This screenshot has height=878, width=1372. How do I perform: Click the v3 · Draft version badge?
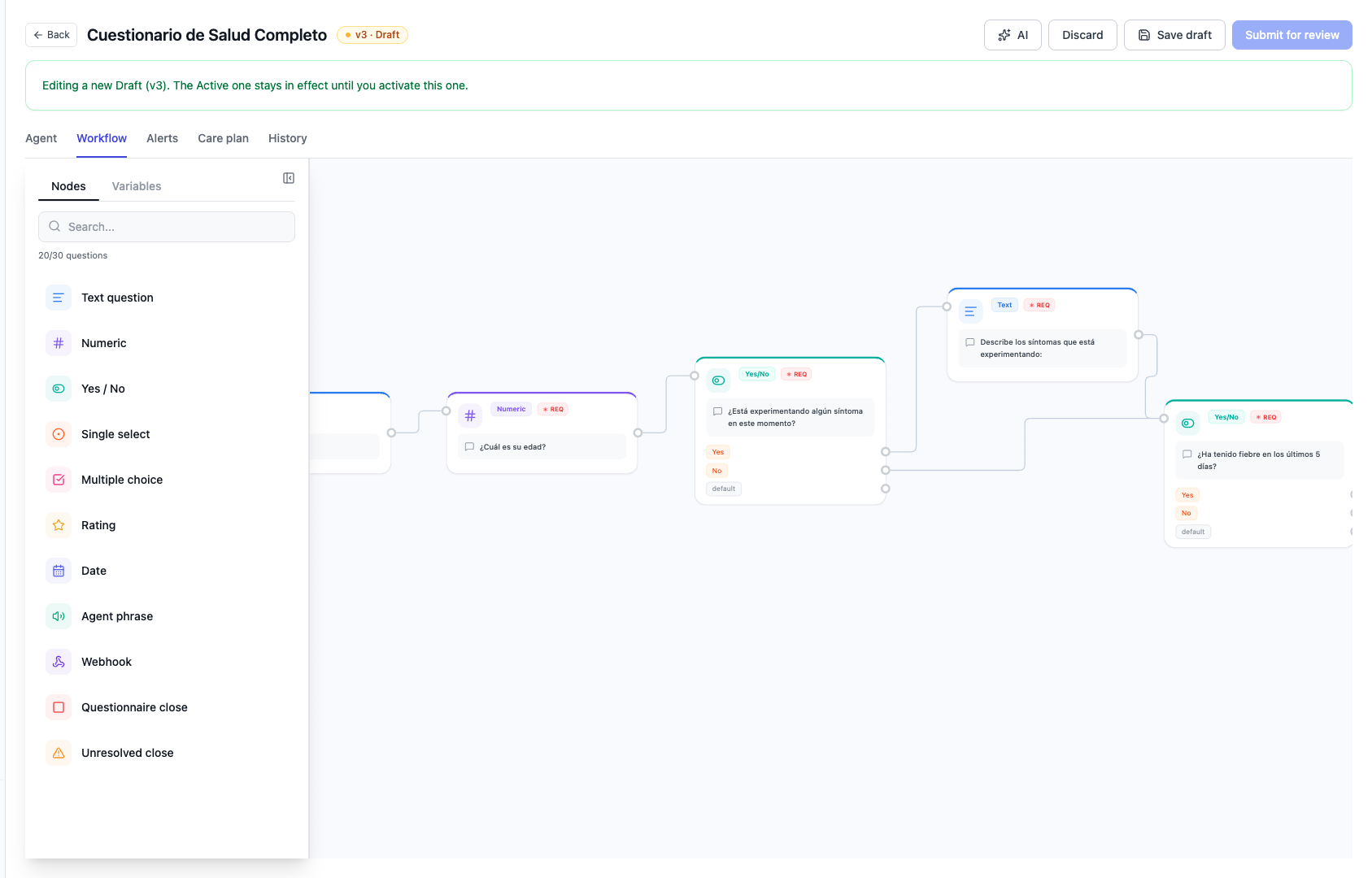click(372, 35)
